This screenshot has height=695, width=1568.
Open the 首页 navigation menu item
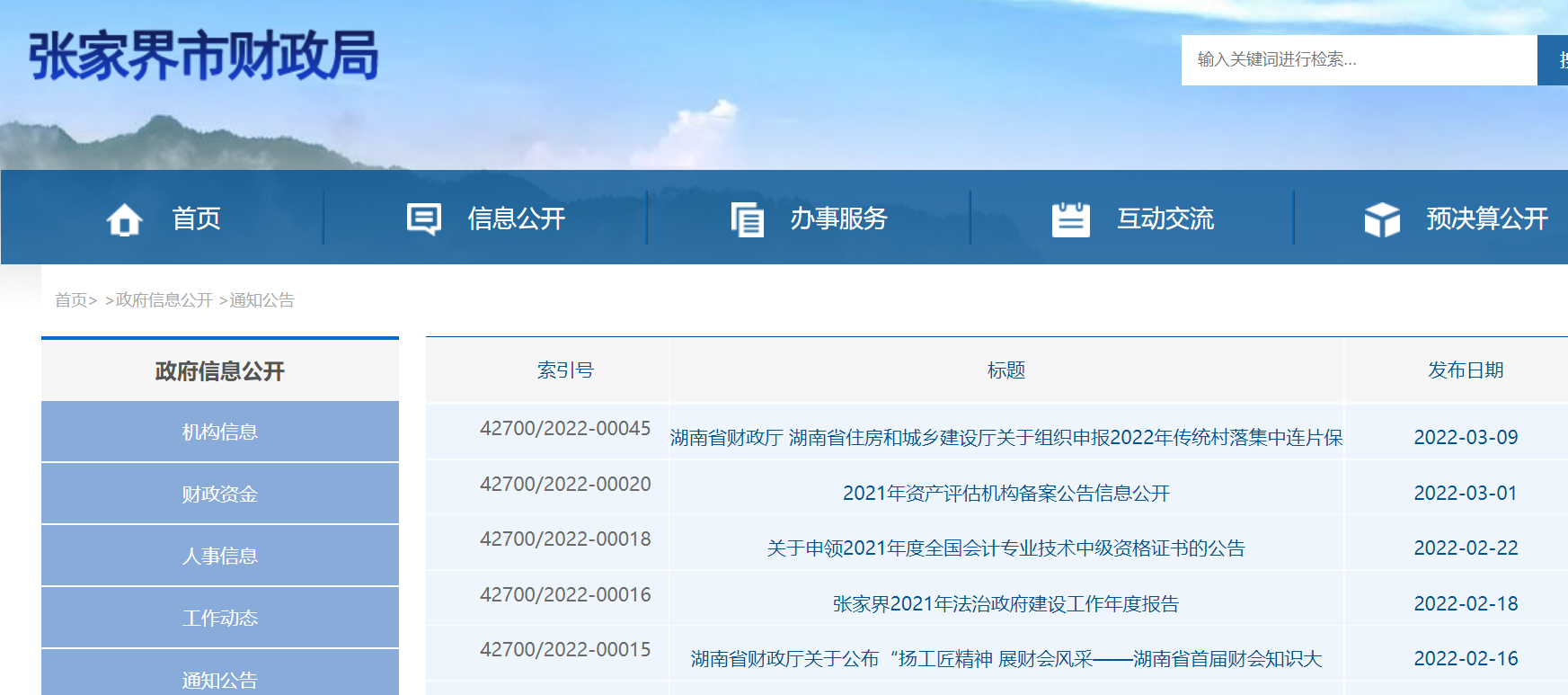[196, 218]
